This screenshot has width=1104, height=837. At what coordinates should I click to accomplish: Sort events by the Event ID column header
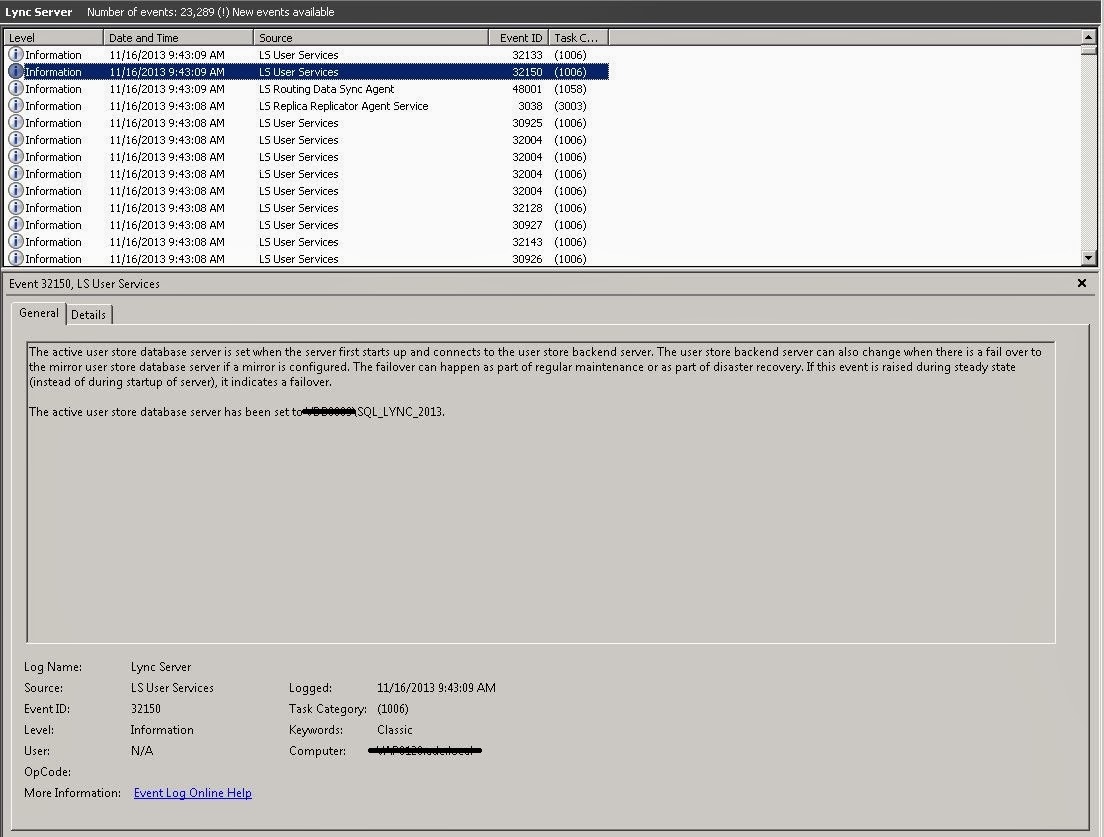coord(518,37)
